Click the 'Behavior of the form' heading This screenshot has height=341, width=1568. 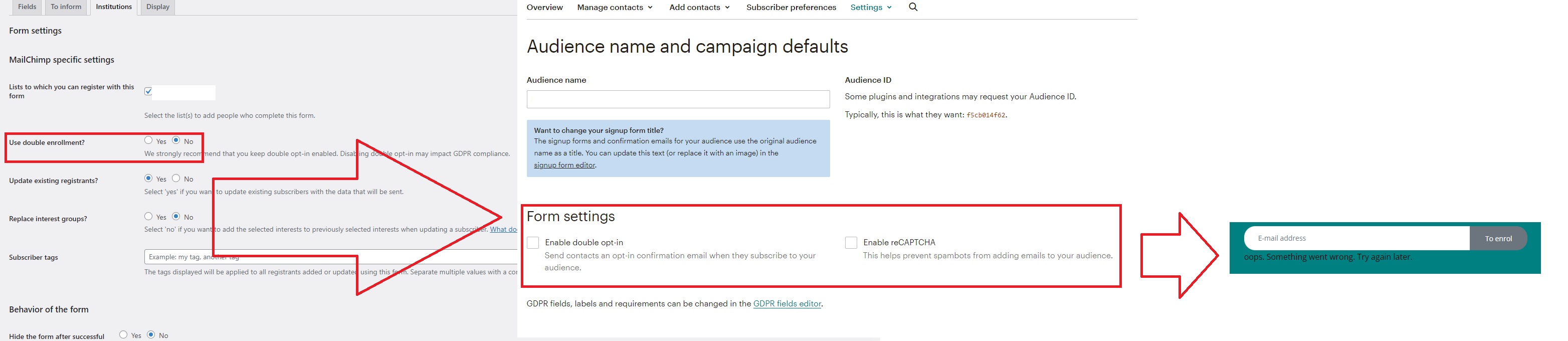tap(49, 309)
